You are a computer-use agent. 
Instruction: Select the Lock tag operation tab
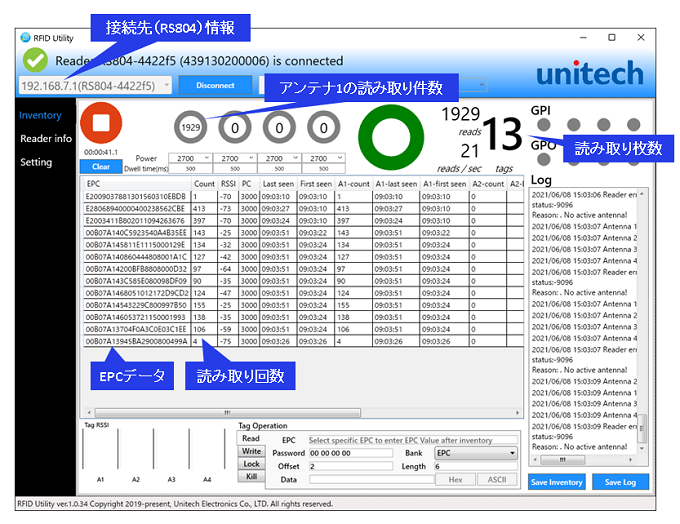pos(252,464)
